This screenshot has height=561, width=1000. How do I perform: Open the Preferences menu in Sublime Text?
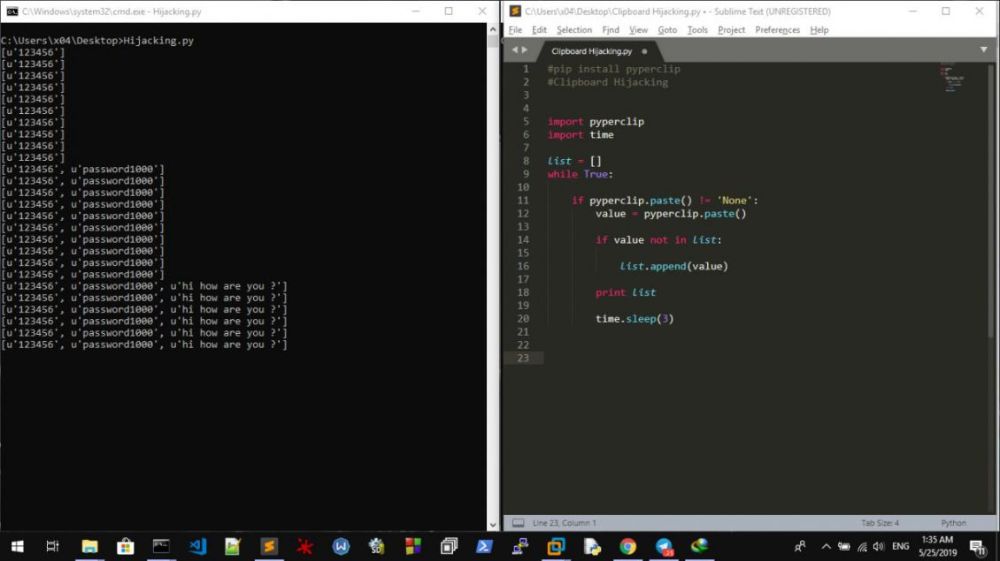point(777,30)
